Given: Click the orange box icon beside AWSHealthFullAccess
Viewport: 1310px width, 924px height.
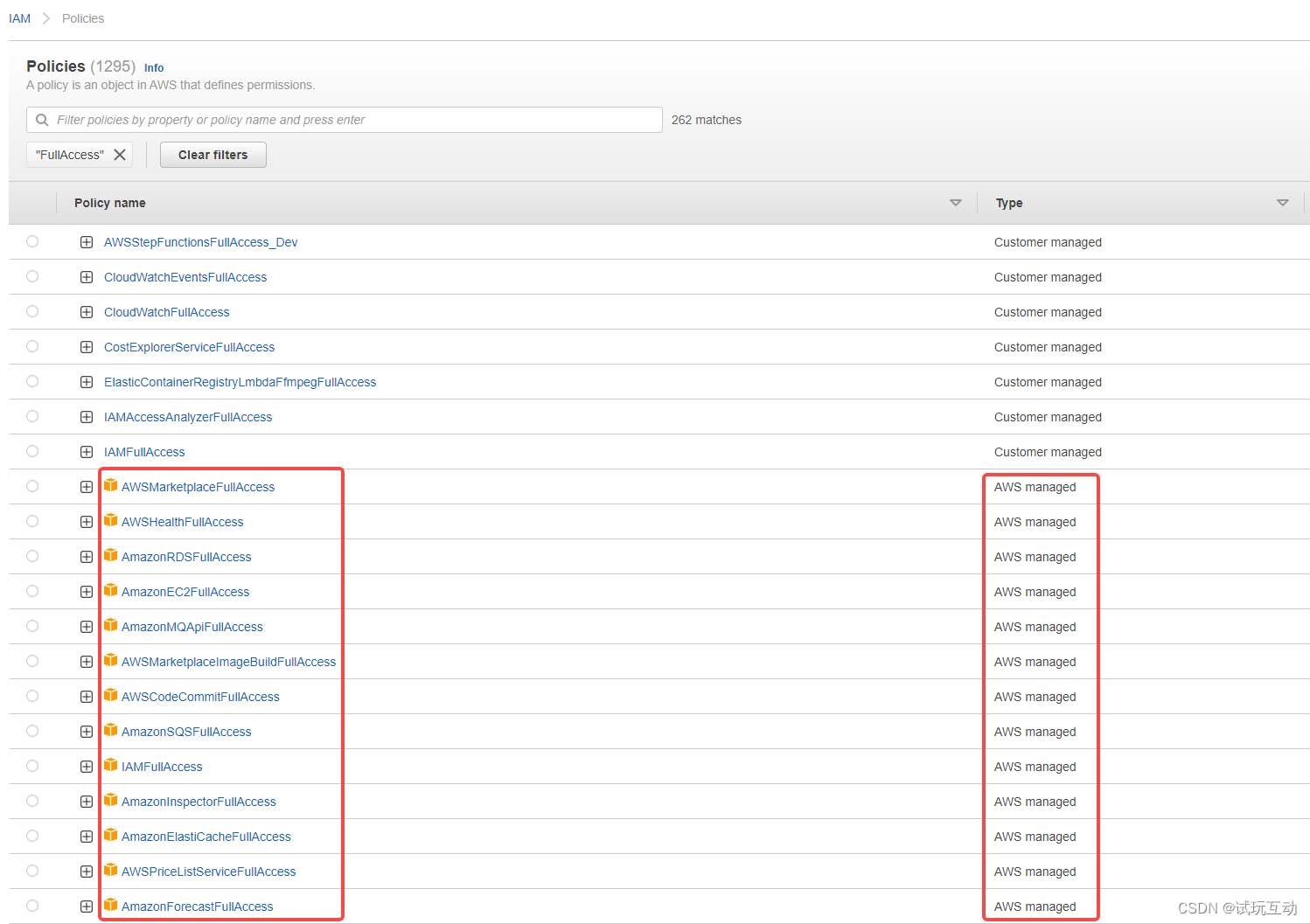Looking at the screenshot, I should coord(111,520).
